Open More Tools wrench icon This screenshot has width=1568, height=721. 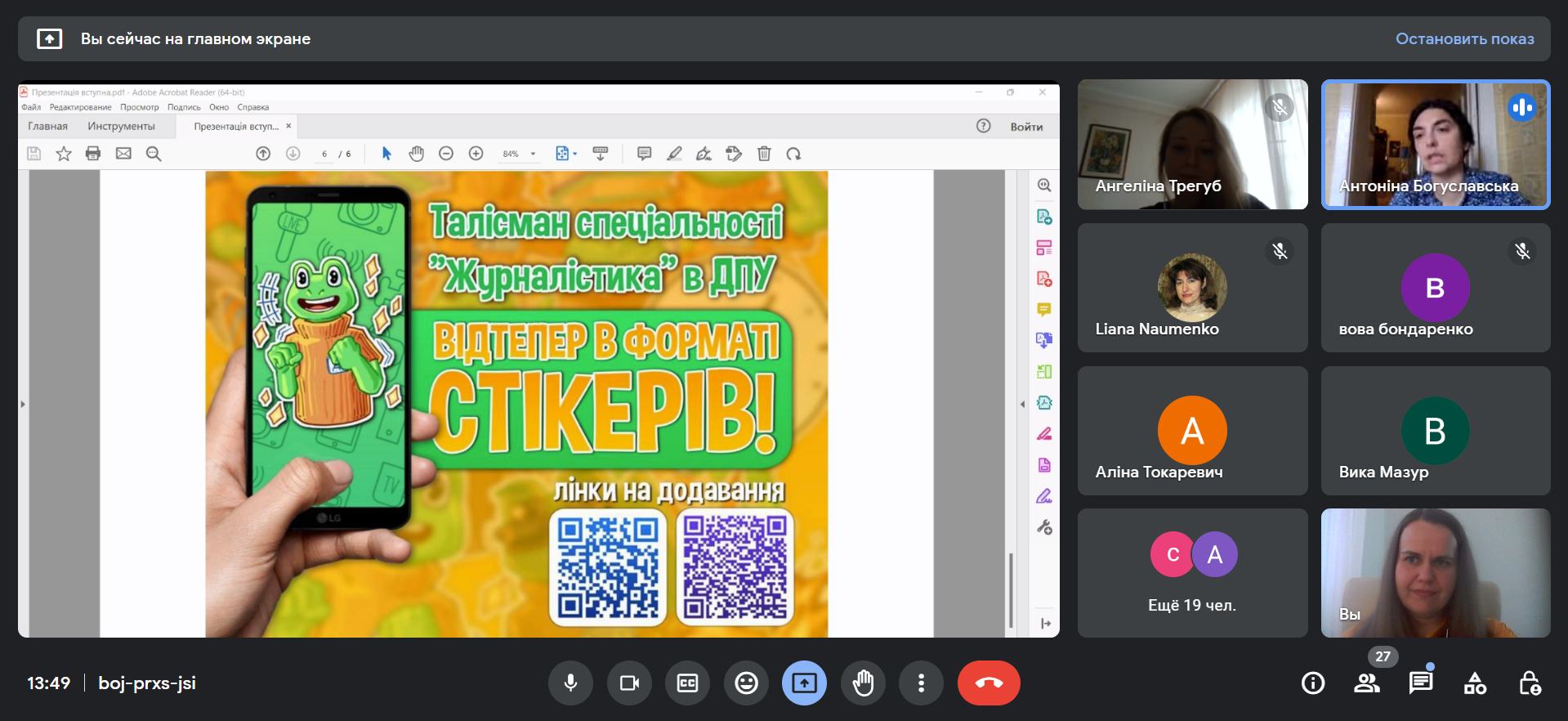point(1044,527)
